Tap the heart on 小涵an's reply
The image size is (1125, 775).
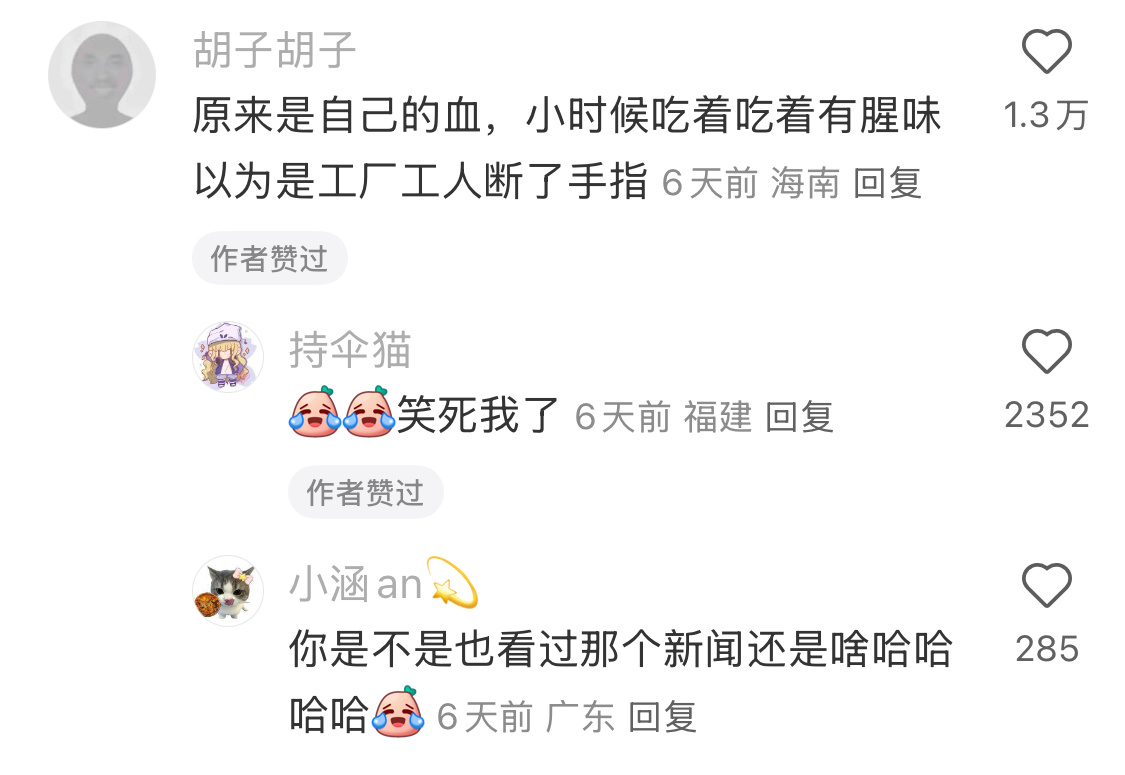(1046, 585)
